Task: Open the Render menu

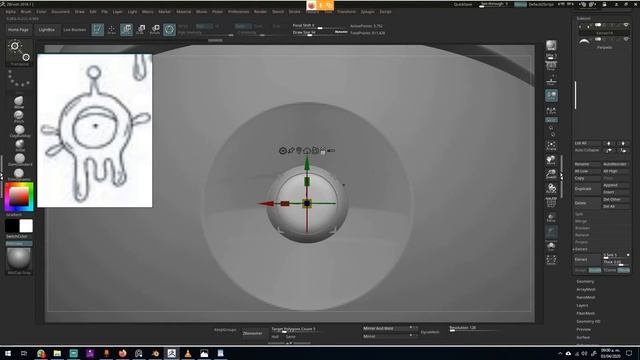Action: [260, 12]
